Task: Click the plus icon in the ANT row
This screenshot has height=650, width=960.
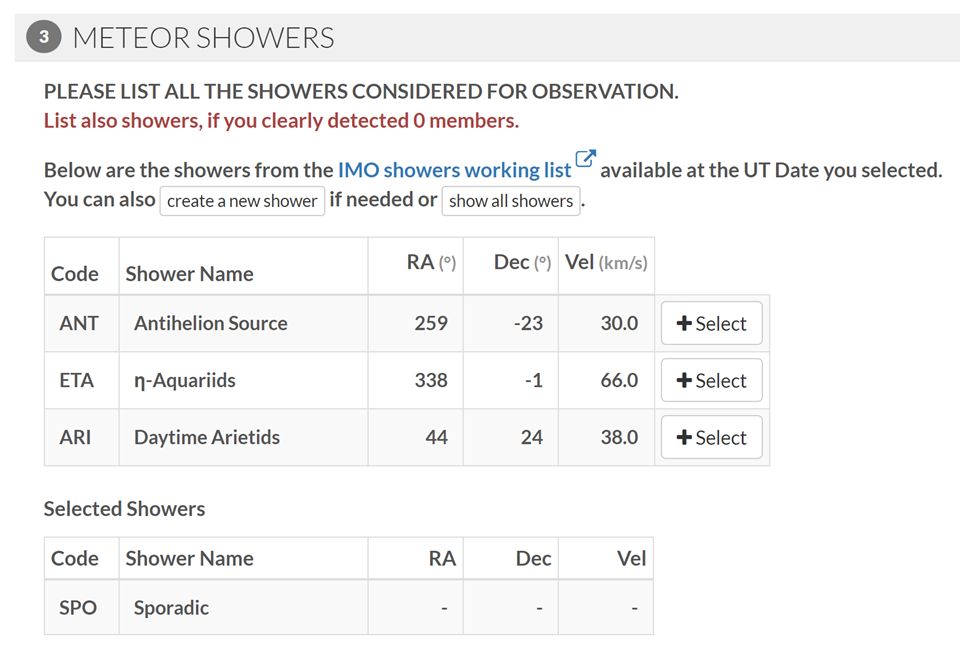Action: click(x=684, y=324)
